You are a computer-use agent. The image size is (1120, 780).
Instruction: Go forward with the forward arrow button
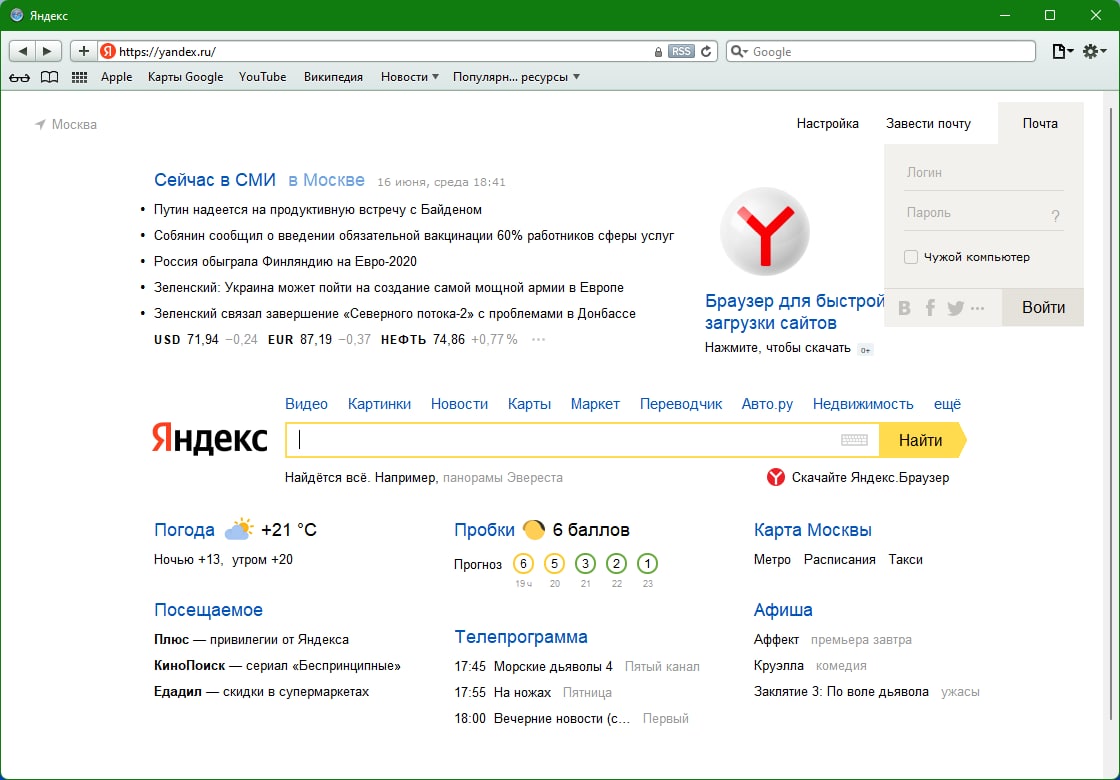(x=47, y=51)
